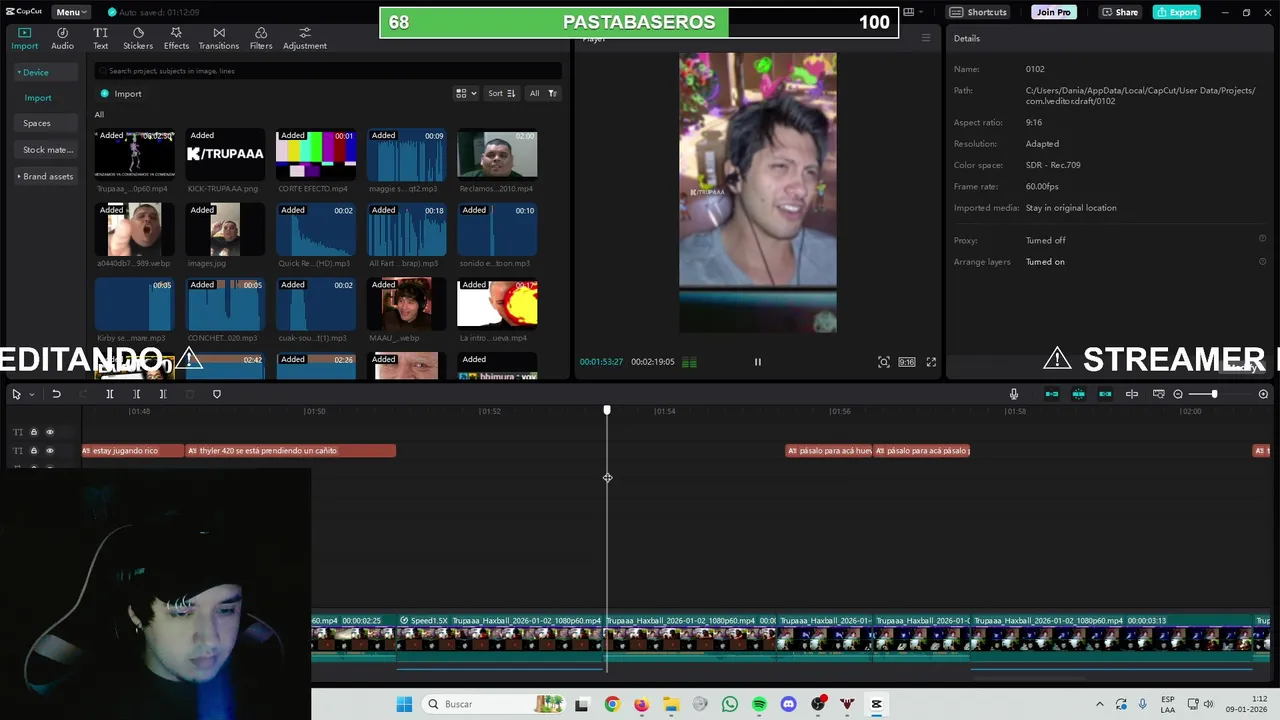Image resolution: width=1280 pixels, height=720 pixels.
Task: Toggle main track magnet
Action: click(x=1052, y=394)
